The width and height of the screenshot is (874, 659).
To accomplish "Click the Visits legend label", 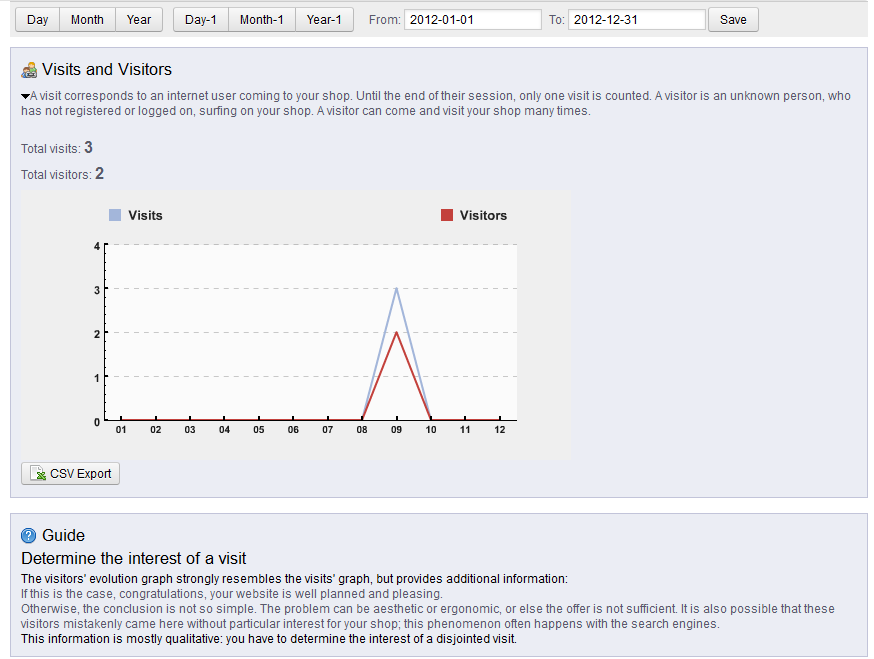I will coord(145,215).
